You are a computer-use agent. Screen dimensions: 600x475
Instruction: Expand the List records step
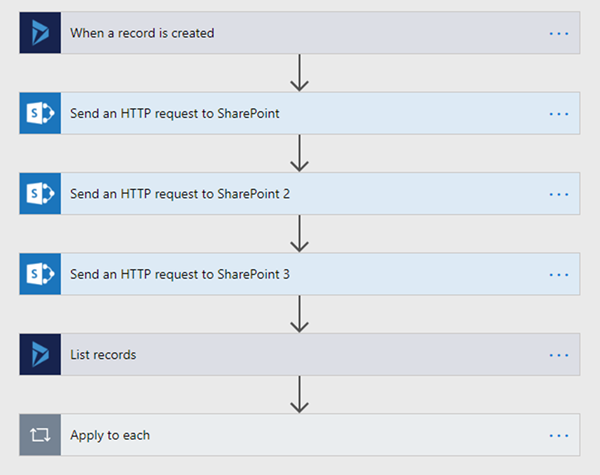pos(103,354)
